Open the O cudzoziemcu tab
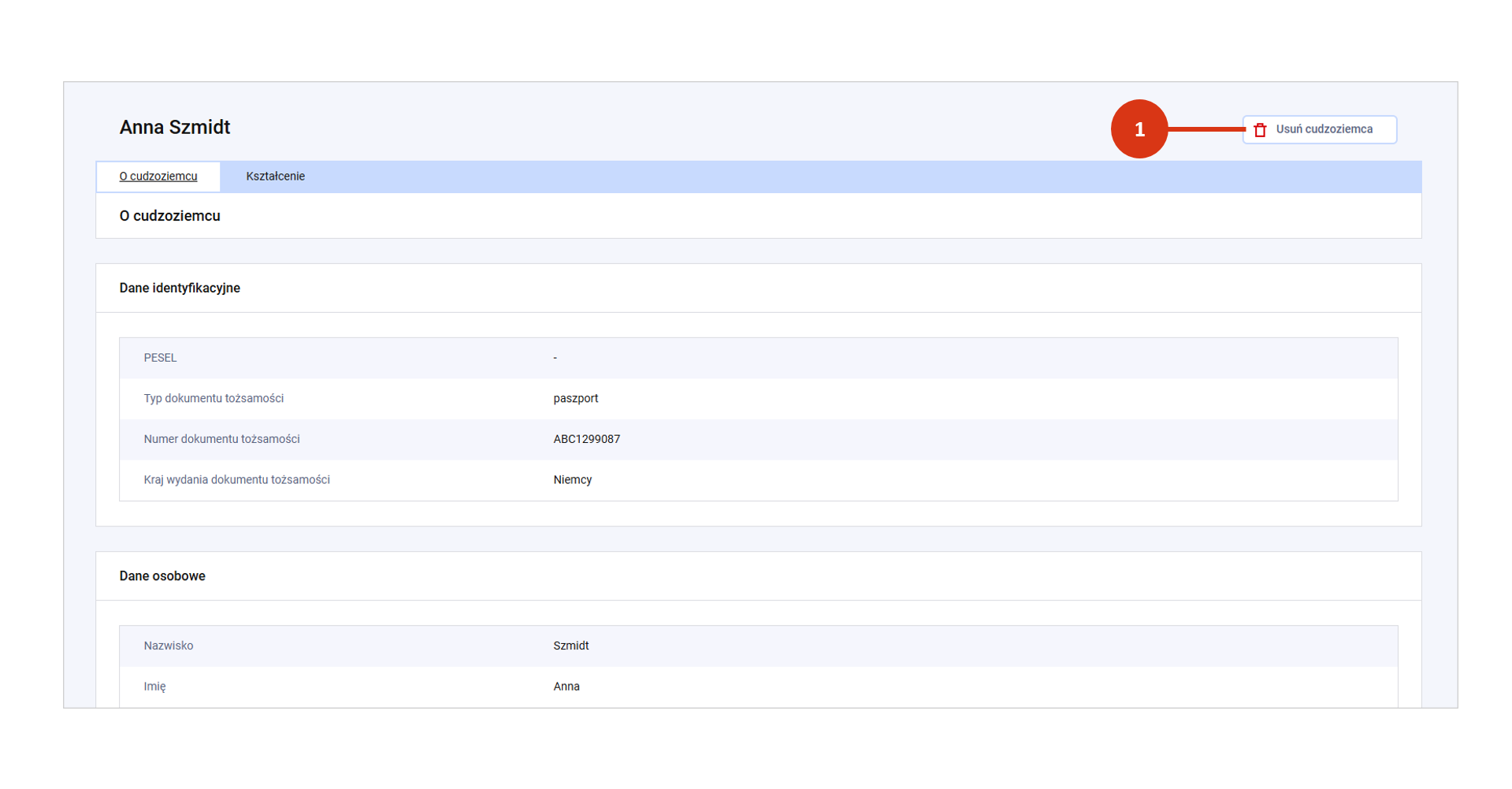The width and height of the screenshot is (1512, 789). (x=158, y=177)
